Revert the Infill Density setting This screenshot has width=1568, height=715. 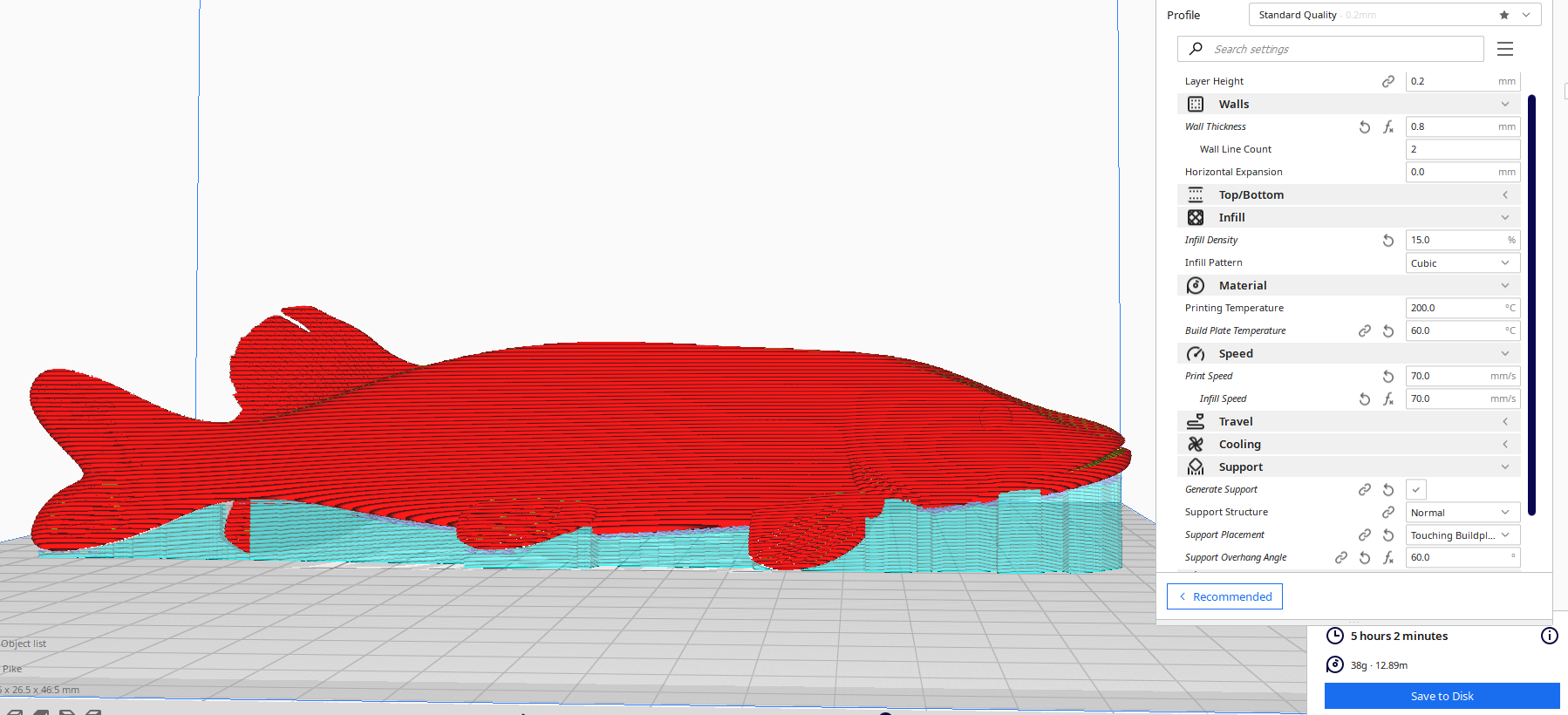(x=1388, y=241)
